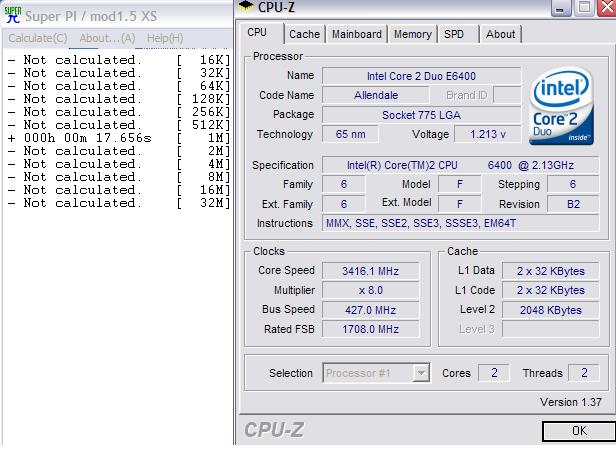Maximize the CPU-Z window
The image size is (616, 453).
[x=584, y=8]
